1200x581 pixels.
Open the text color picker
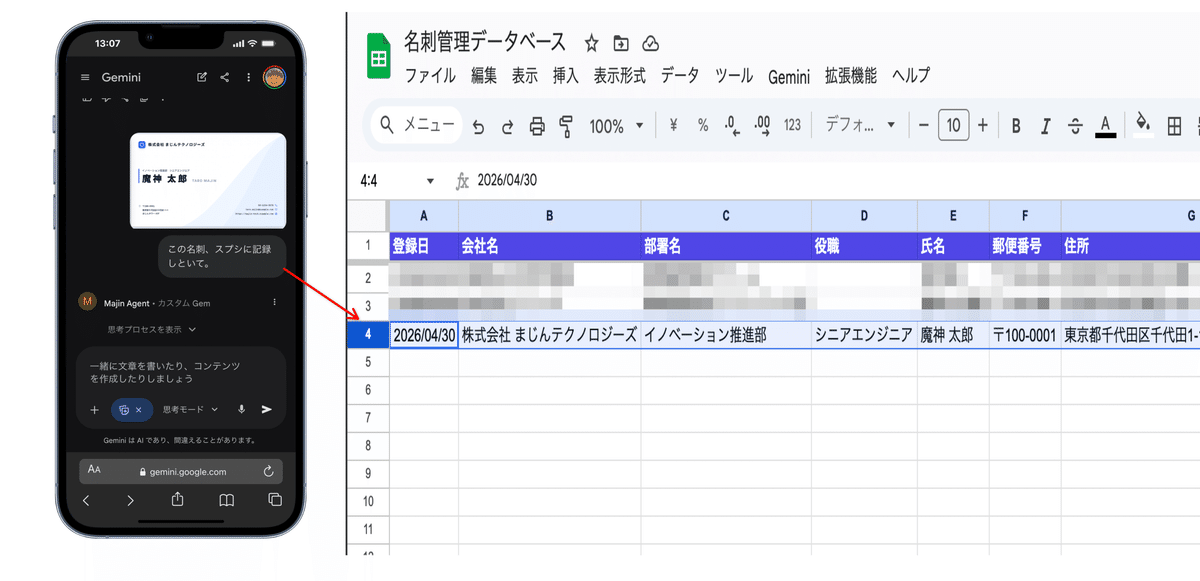point(1105,126)
